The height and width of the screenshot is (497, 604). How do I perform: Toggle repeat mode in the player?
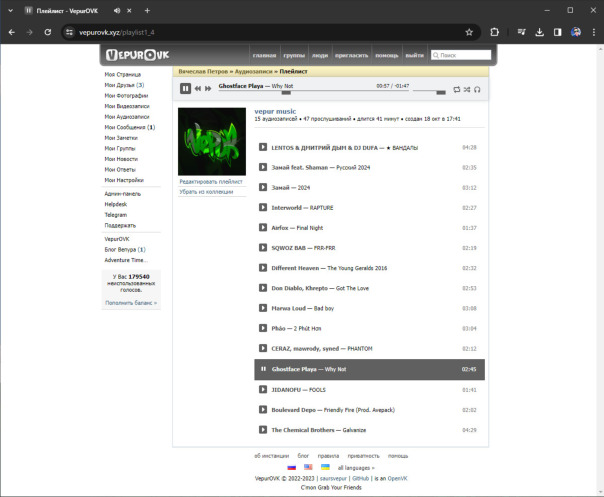coord(456,89)
